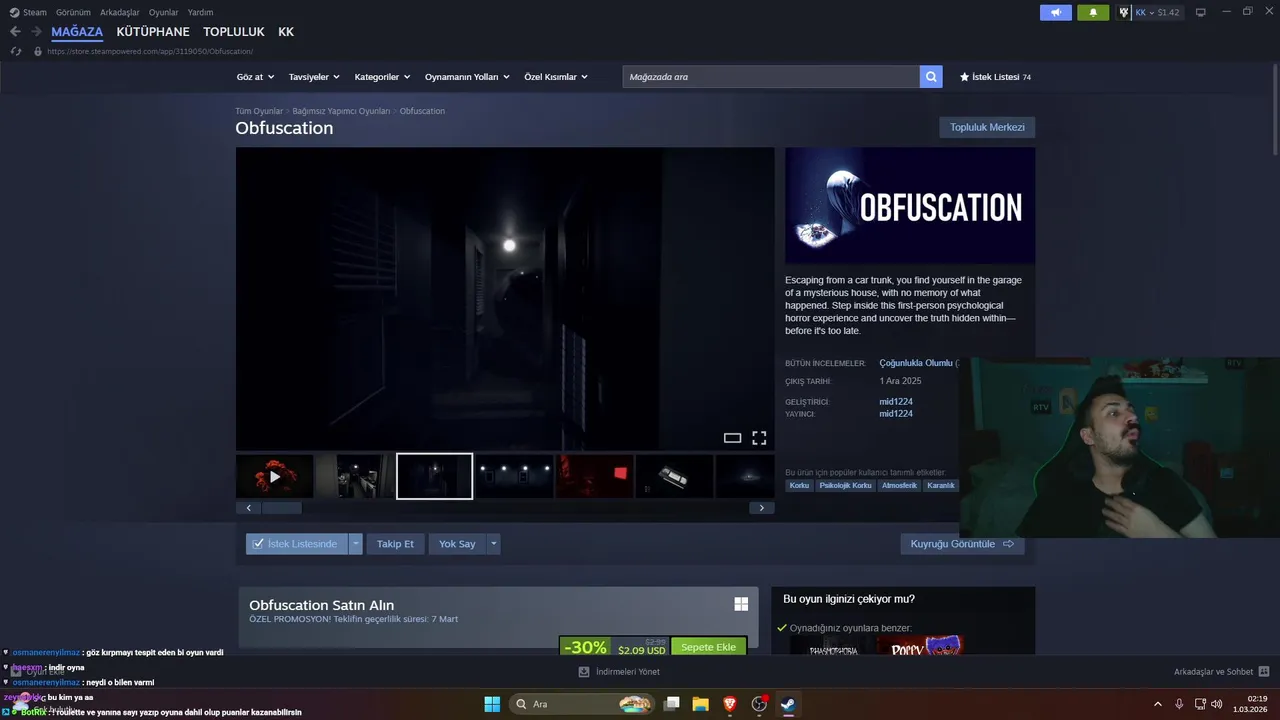Play the trailer thumbnail with roses
1280x720 pixels.
point(275,476)
